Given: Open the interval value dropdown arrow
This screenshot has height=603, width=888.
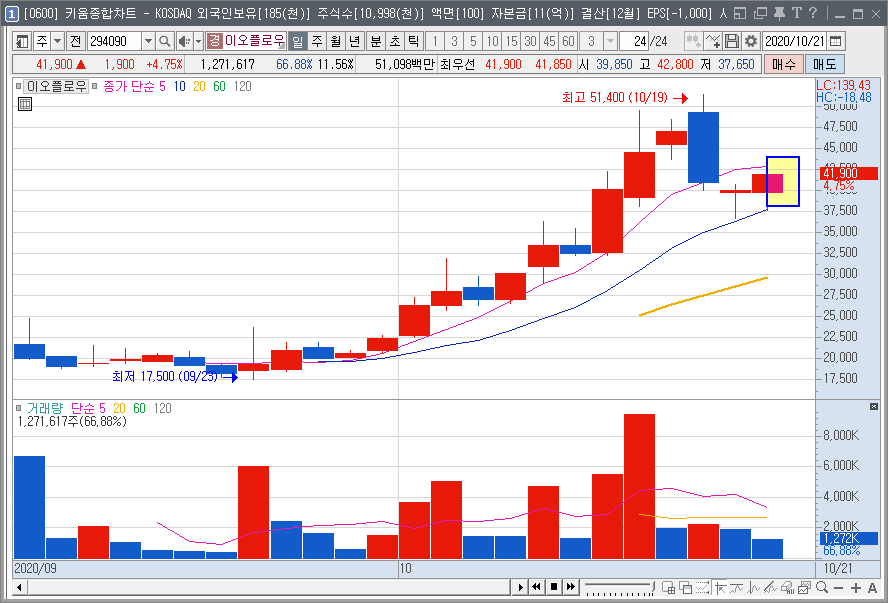Looking at the screenshot, I should click(x=610, y=41).
